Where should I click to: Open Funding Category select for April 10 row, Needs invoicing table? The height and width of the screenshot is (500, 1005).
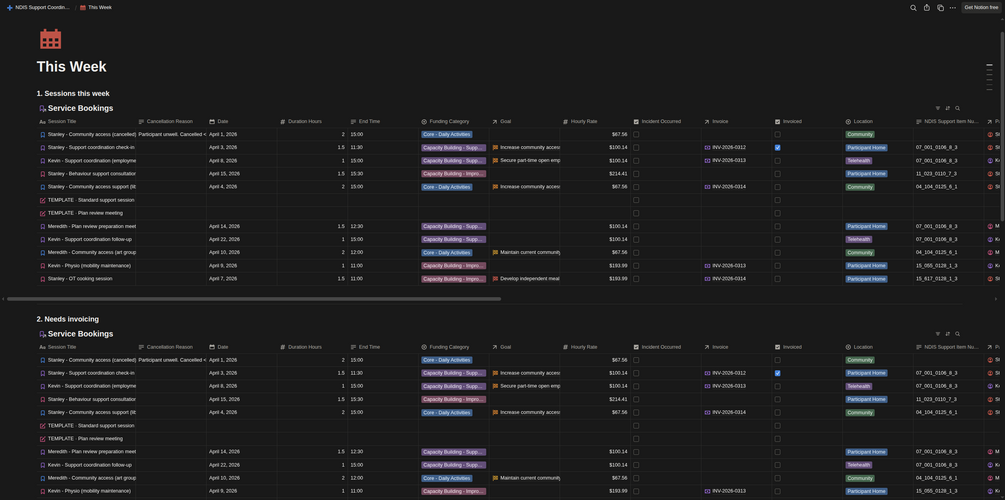447,478
